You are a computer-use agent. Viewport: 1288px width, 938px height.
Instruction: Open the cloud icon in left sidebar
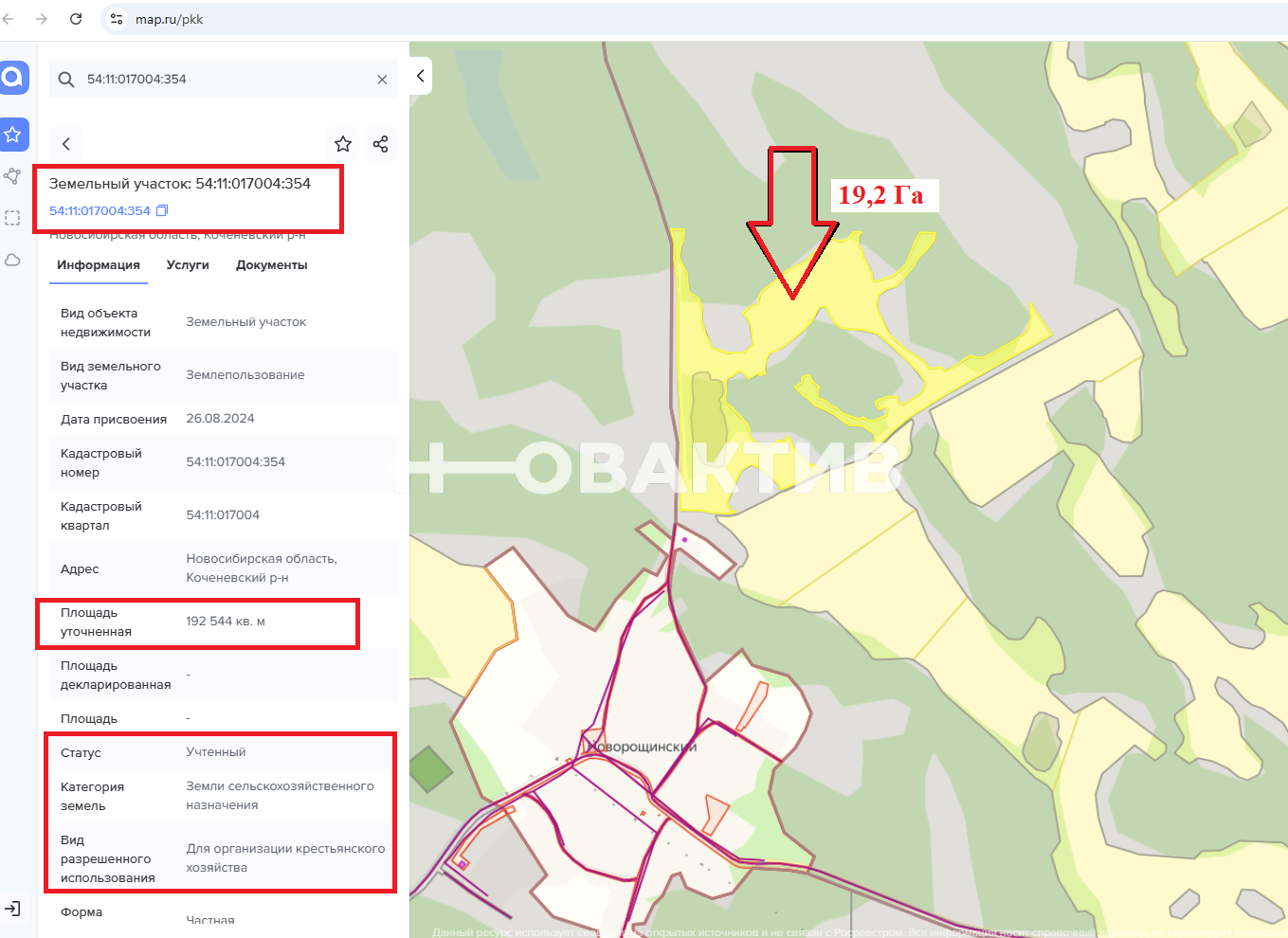click(12, 260)
